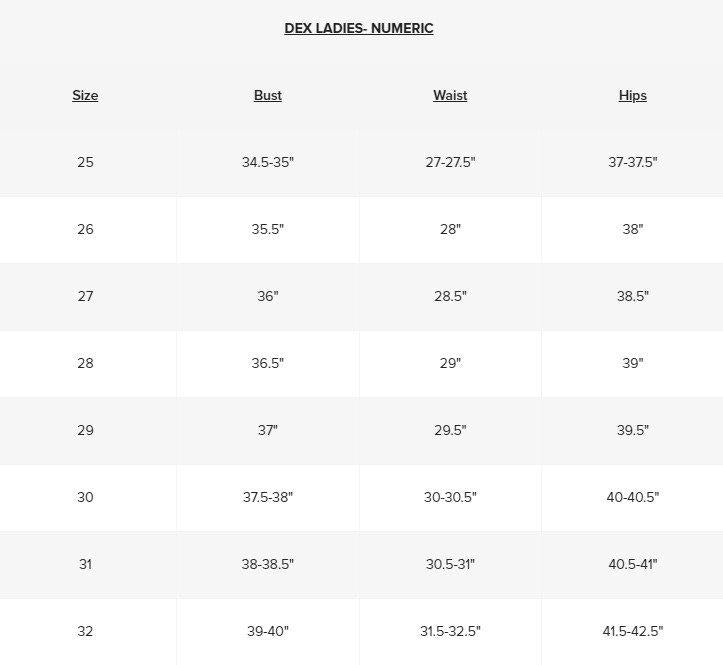The width and height of the screenshot is (723, 665).
Task: Click the size 27 cell
Action: point(85,296)
